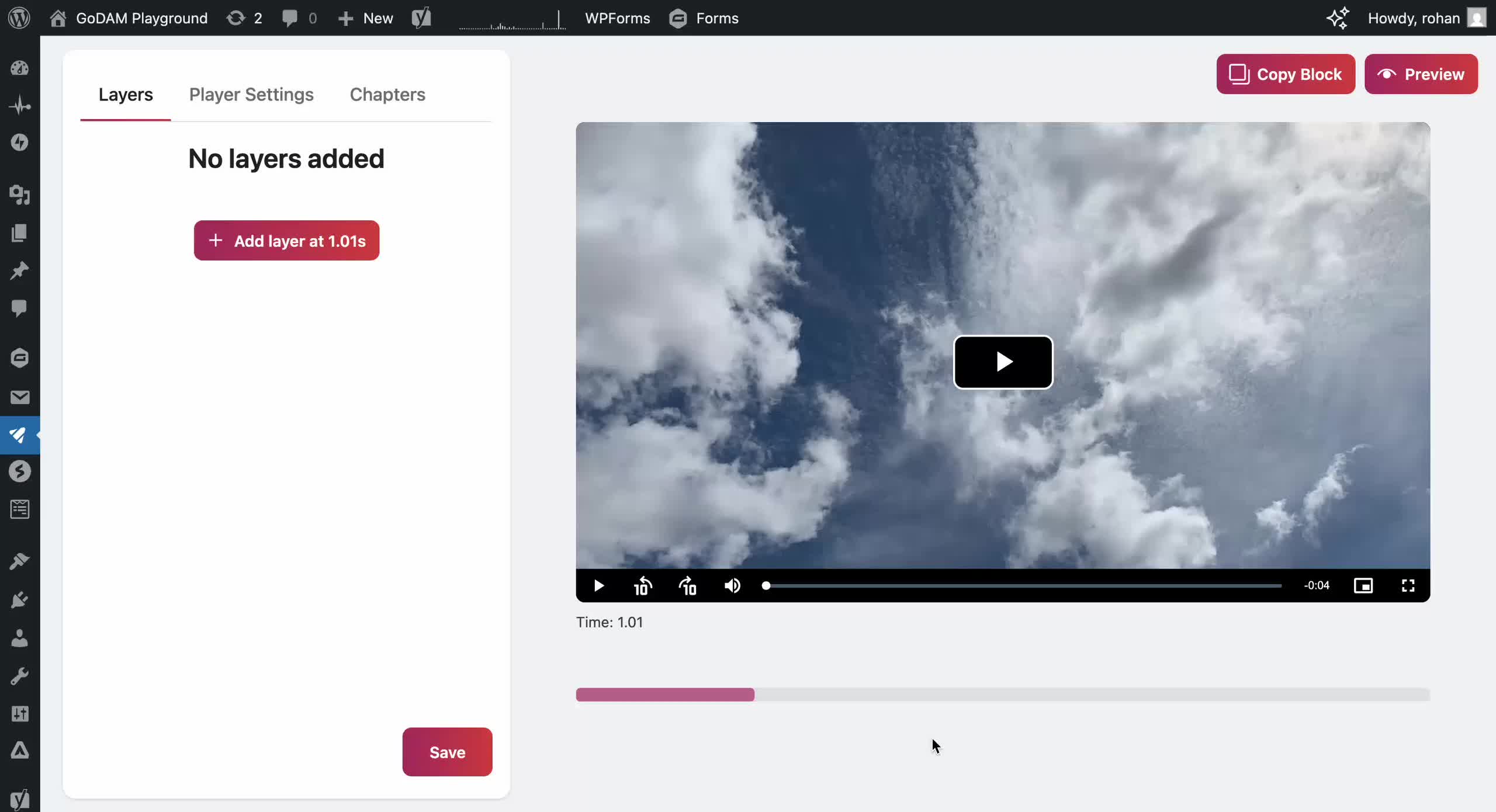Switch to the Player Settings tab
The width and height of the screenshot is (1496, 812).
coord(251,95)
